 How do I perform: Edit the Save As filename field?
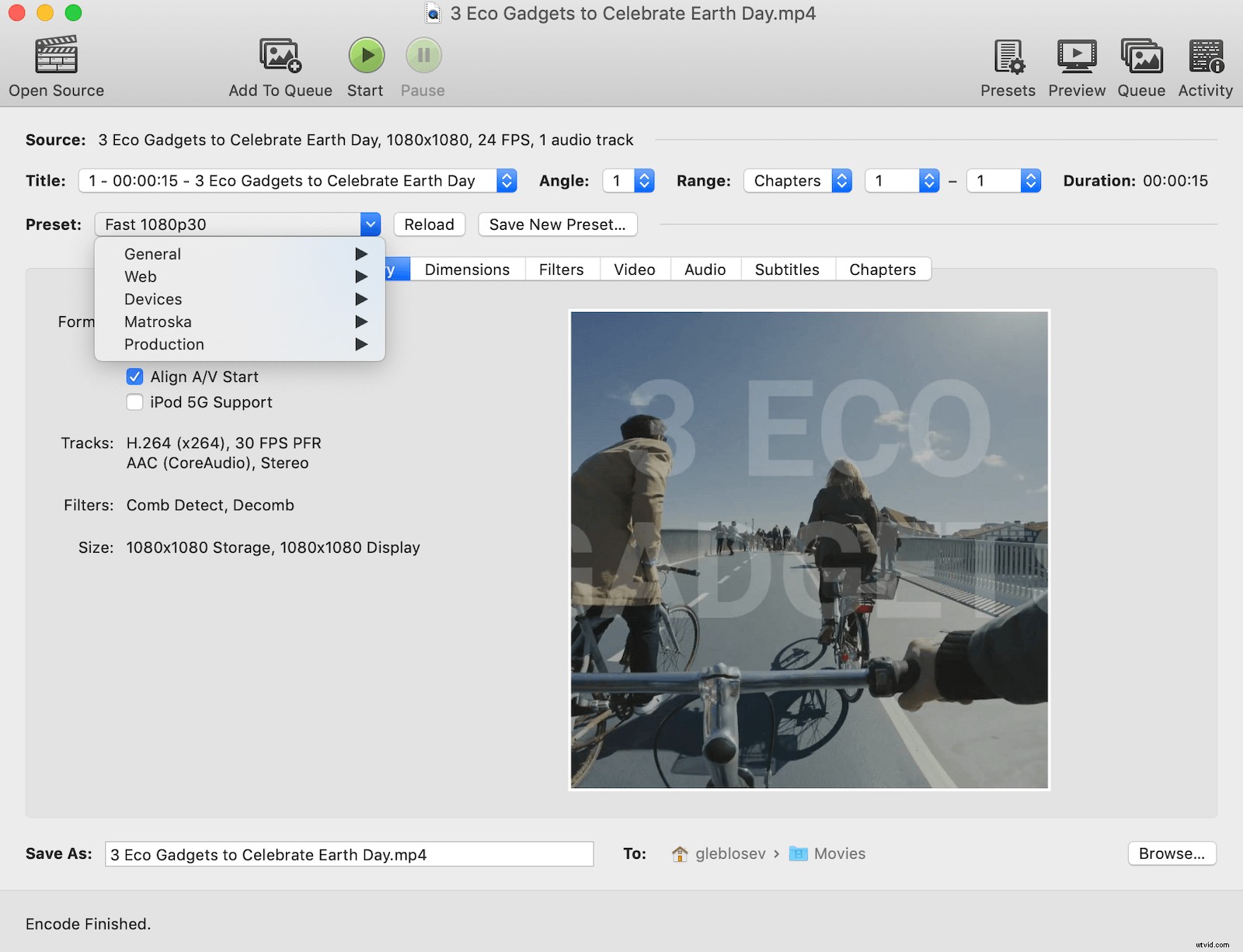[348, 854]
